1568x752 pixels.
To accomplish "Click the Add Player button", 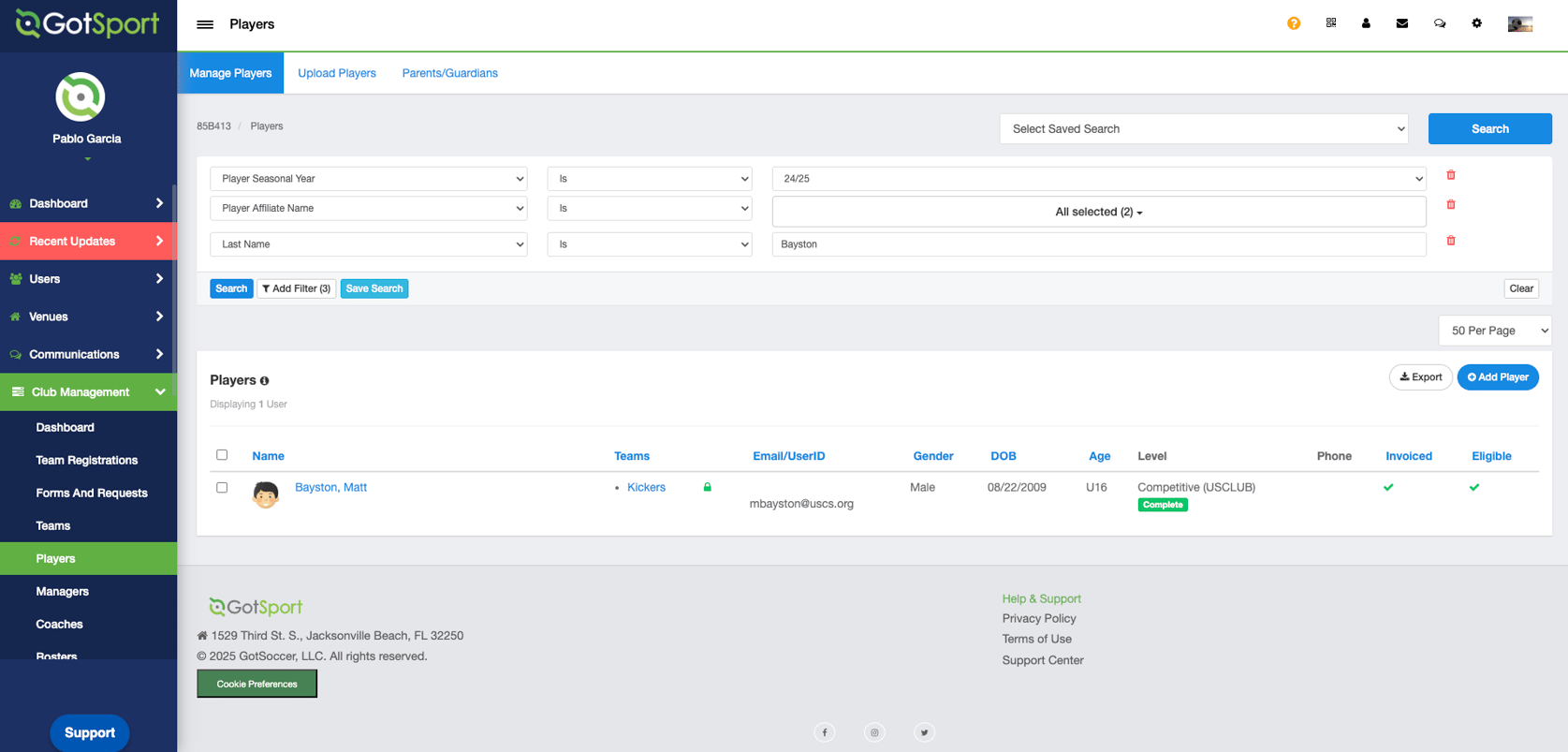I will pyautogui.click(x=1498, y=377).
